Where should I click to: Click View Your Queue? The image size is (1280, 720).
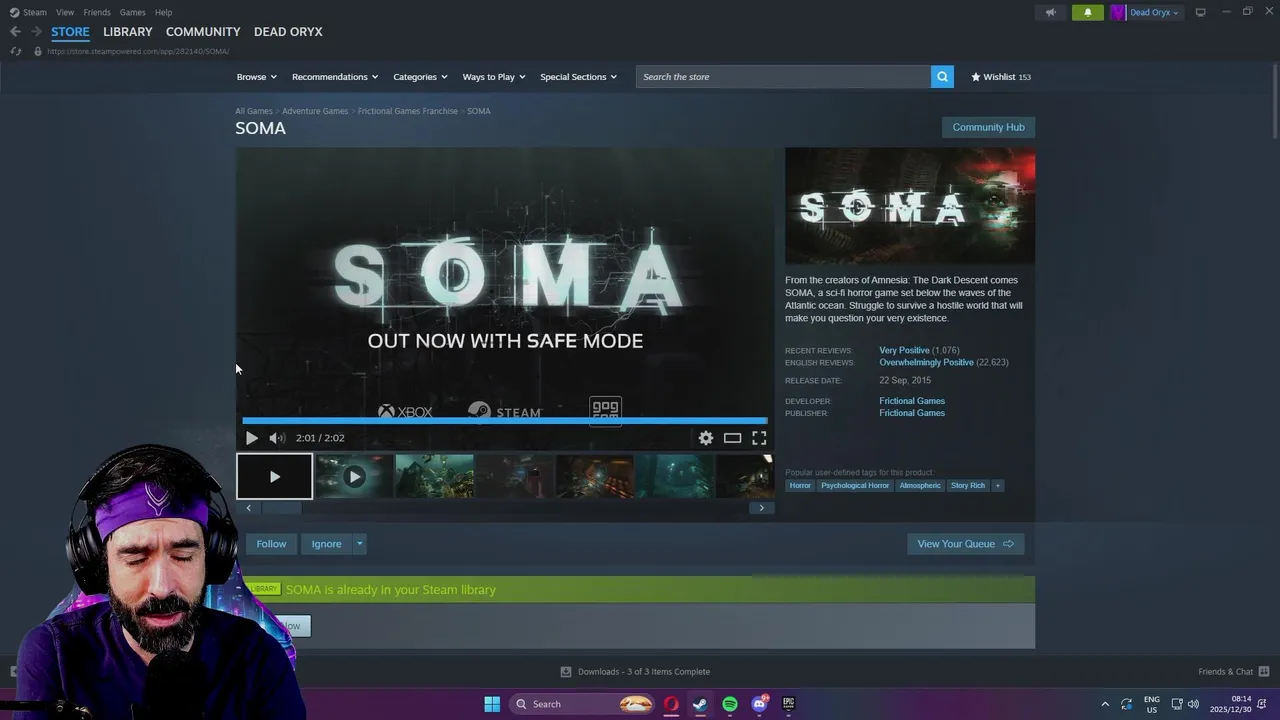tap(965, 544)
